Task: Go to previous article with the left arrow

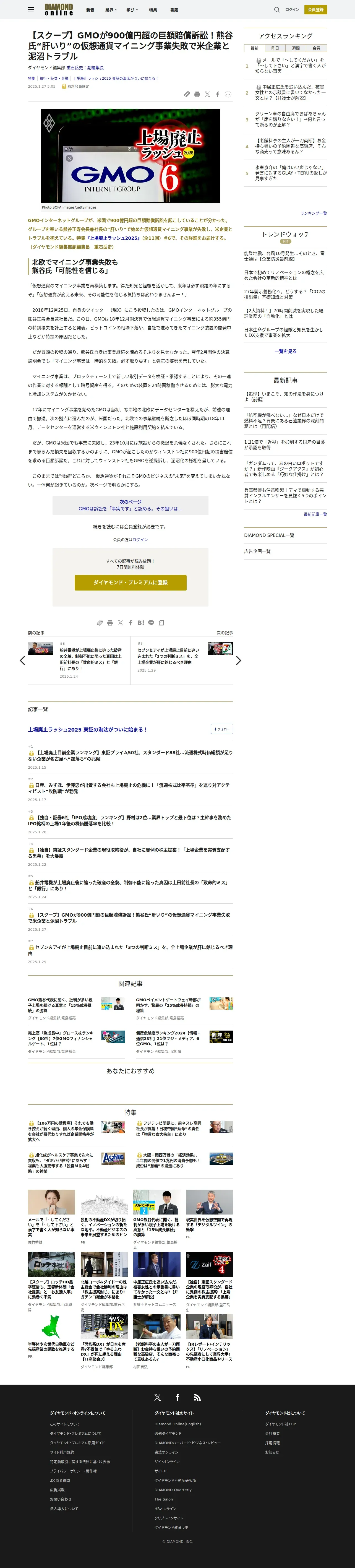Action: [22, 661]
